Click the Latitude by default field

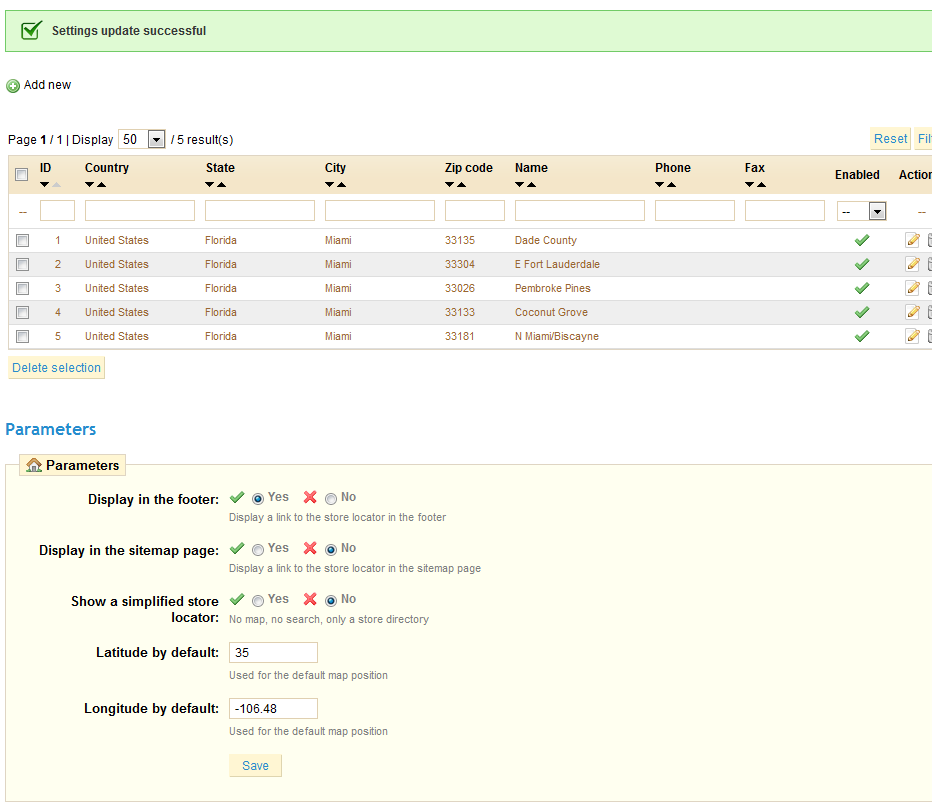(273, 653)
